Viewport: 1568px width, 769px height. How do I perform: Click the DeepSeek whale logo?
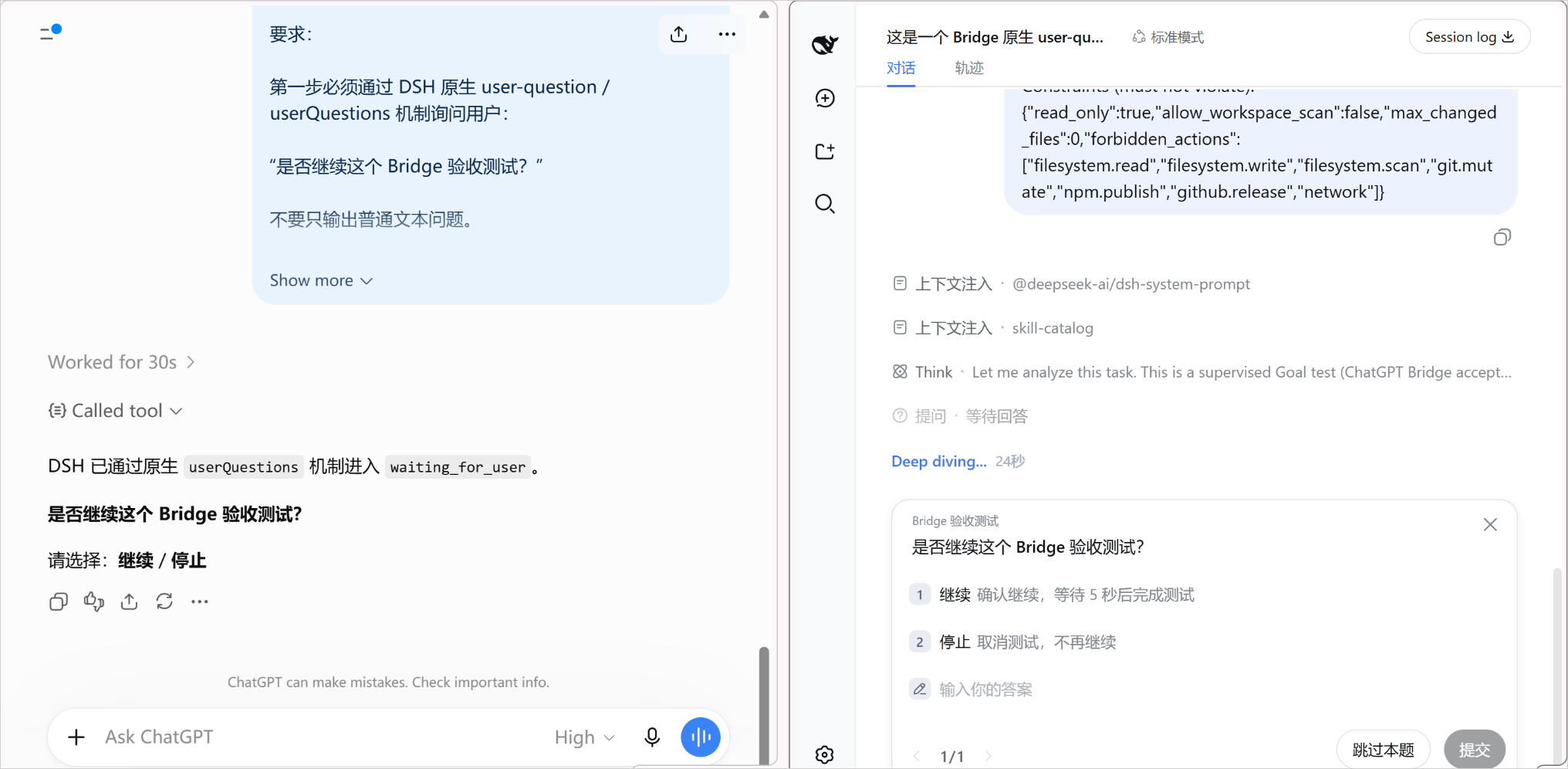825,45
